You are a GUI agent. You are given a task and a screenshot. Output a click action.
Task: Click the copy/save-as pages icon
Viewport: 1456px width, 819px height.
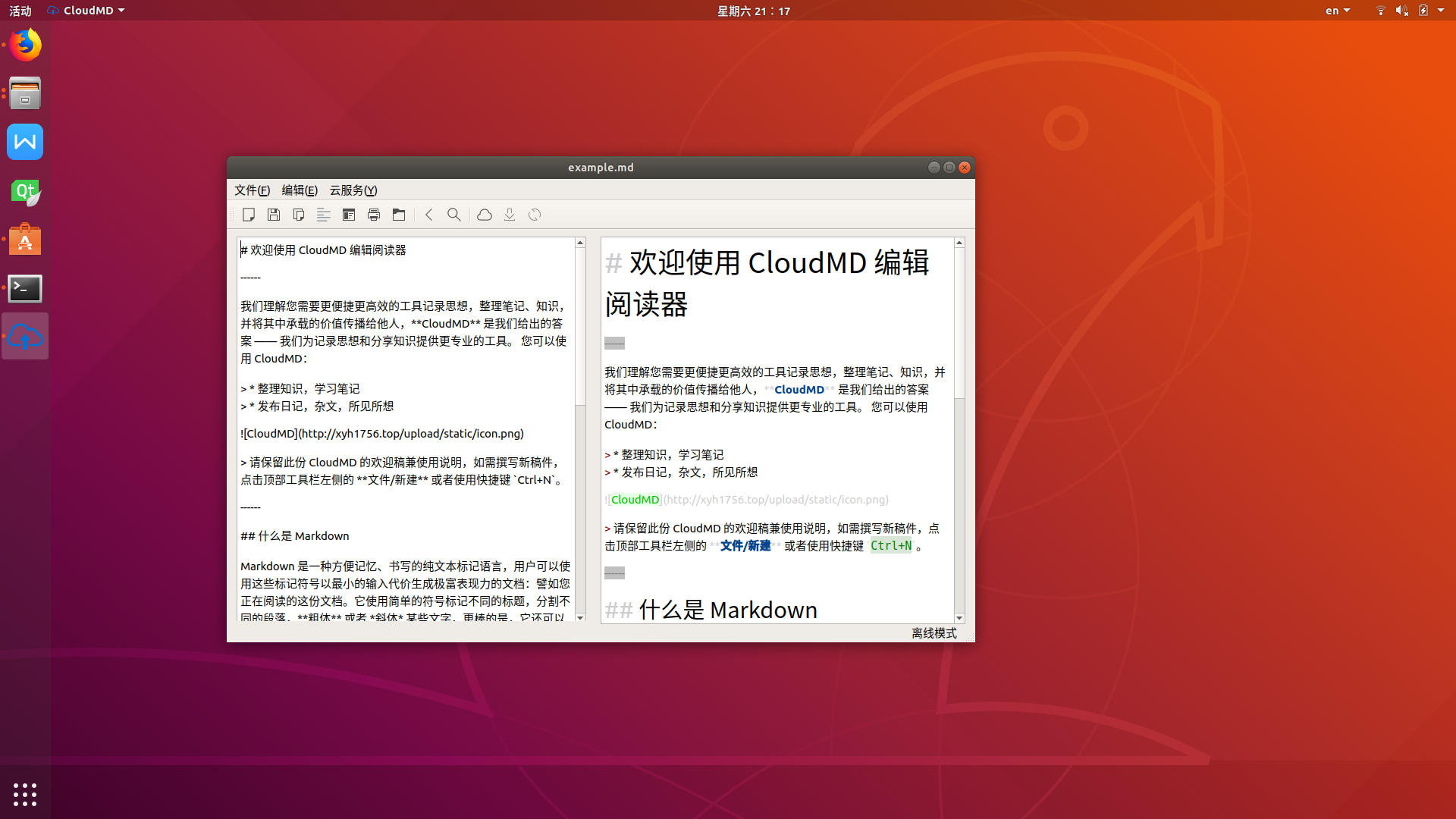click(299, 215)
